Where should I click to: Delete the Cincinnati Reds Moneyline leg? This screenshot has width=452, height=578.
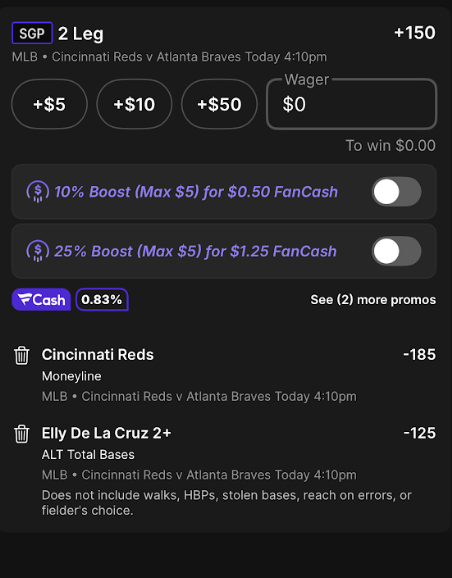[x=21, y=355]
